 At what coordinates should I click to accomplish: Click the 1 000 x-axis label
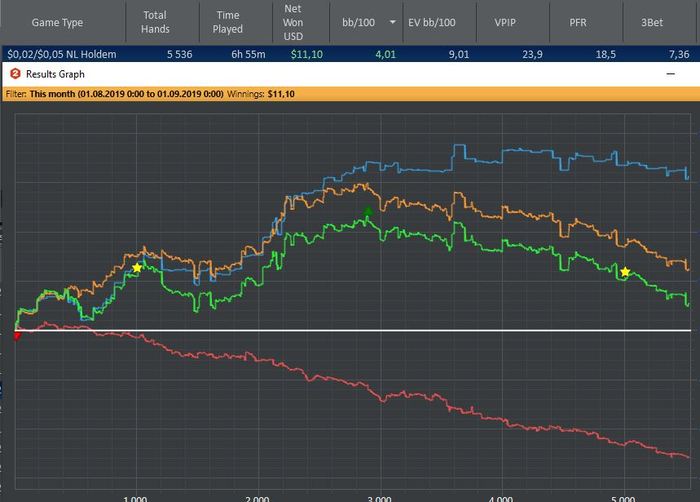click(x=135, y=498)
